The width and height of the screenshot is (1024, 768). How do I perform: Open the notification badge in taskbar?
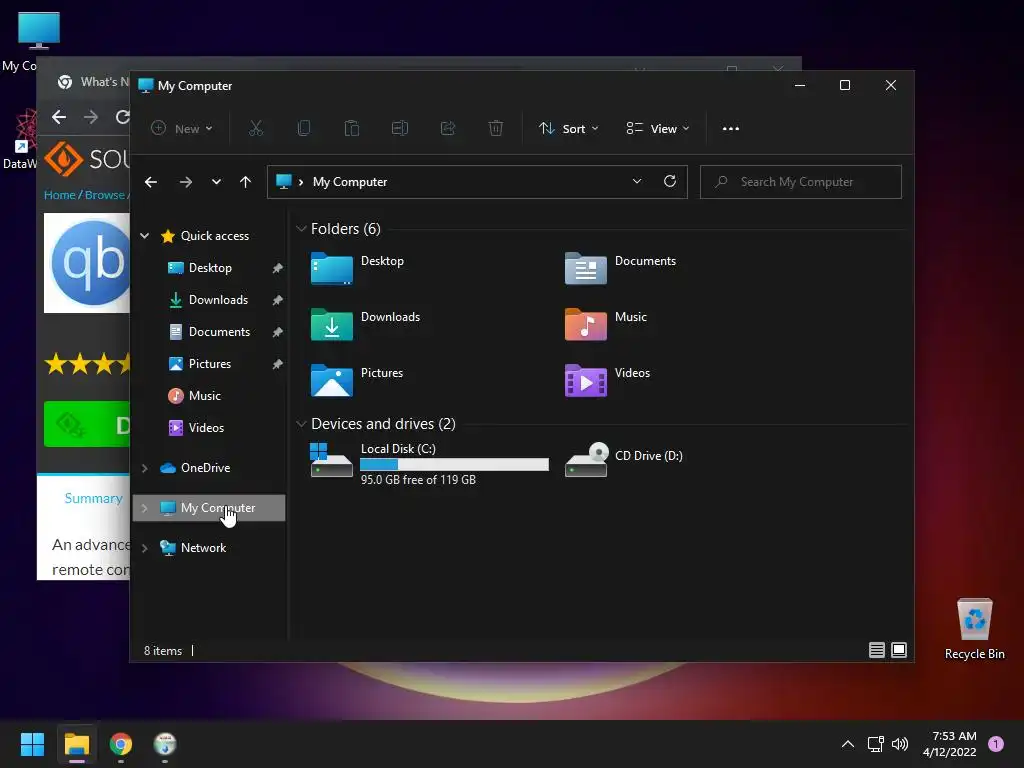pos(996,744)
